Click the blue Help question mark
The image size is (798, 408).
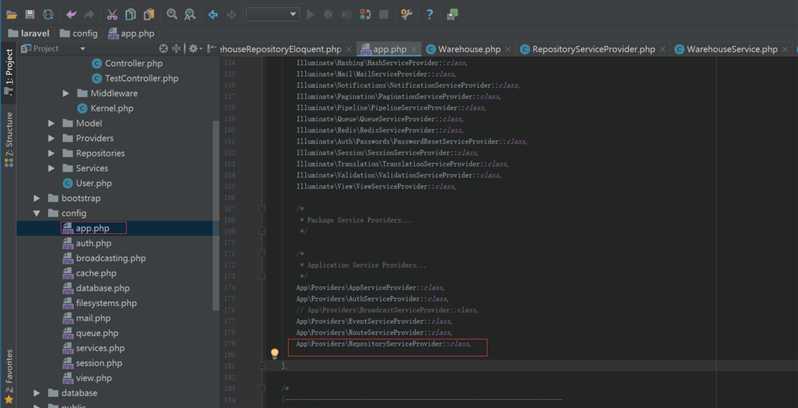(430, 14)
